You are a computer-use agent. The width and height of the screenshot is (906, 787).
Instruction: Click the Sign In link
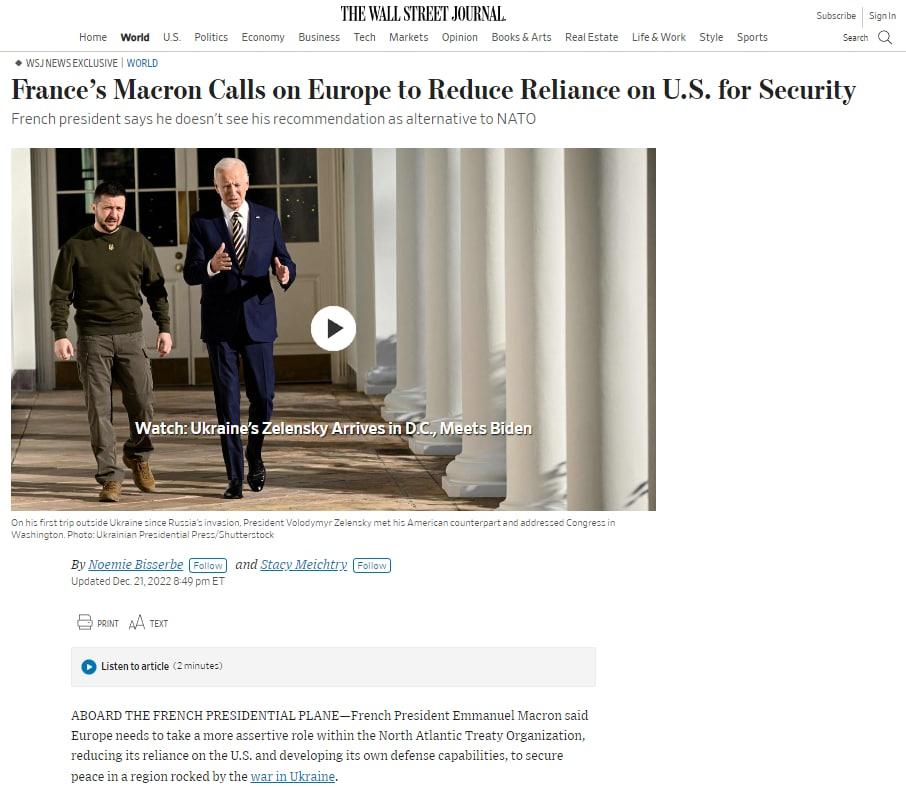click(882, 16)
